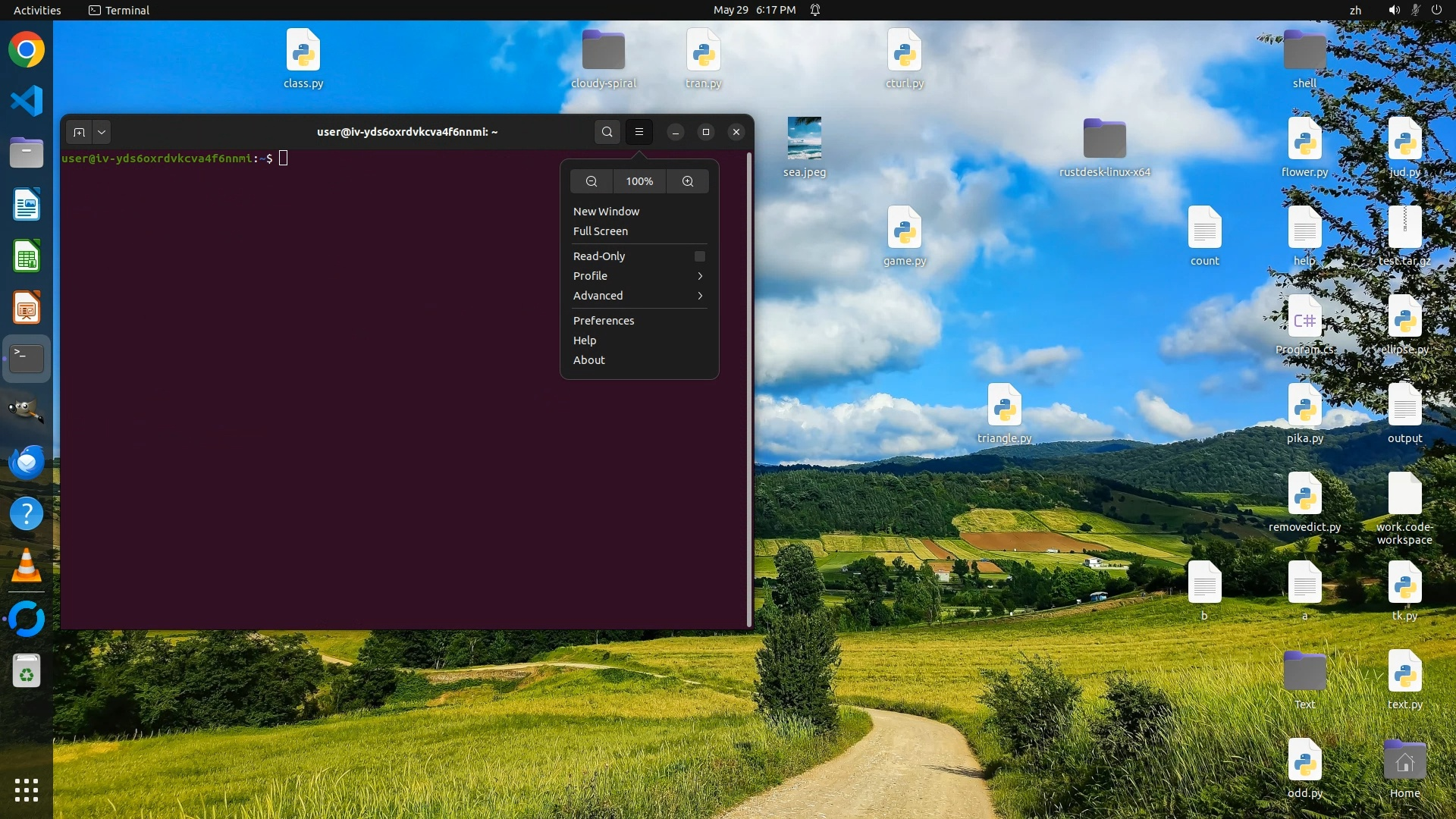Viewport: 1456px width, 819px height.
Task: Open the dropdown arrow beside new tab
Action: coord(102,132)
